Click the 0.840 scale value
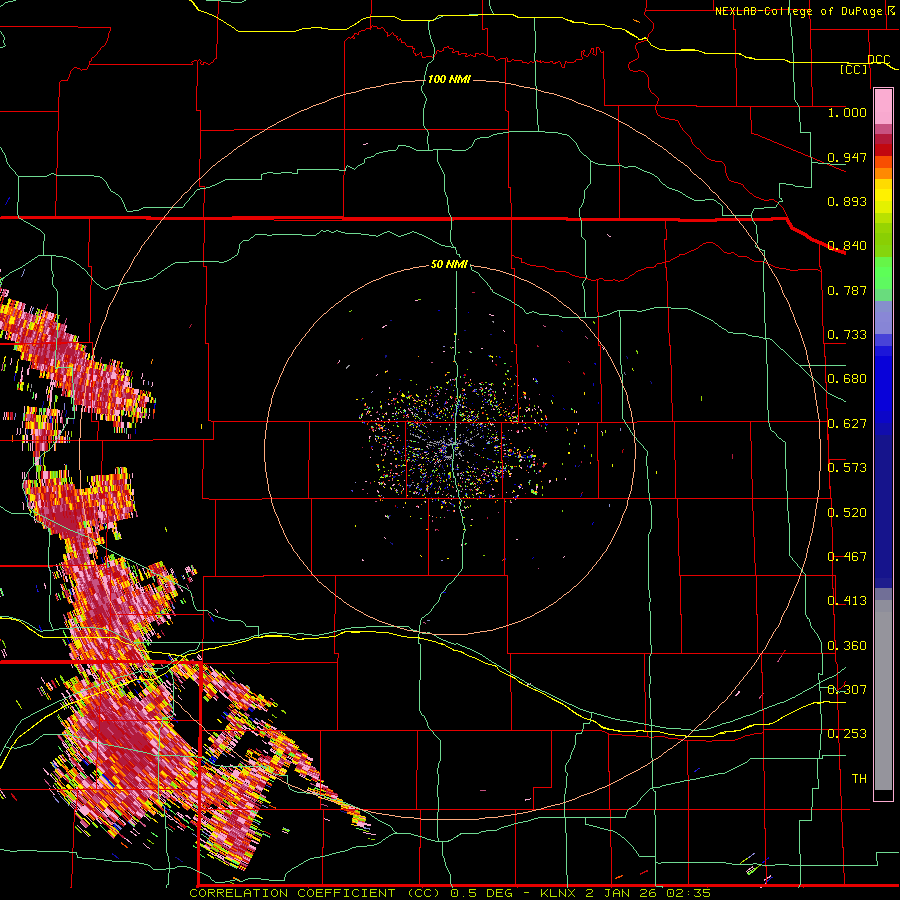Viewport: 900px width, 900px height. tap(847, 246)
